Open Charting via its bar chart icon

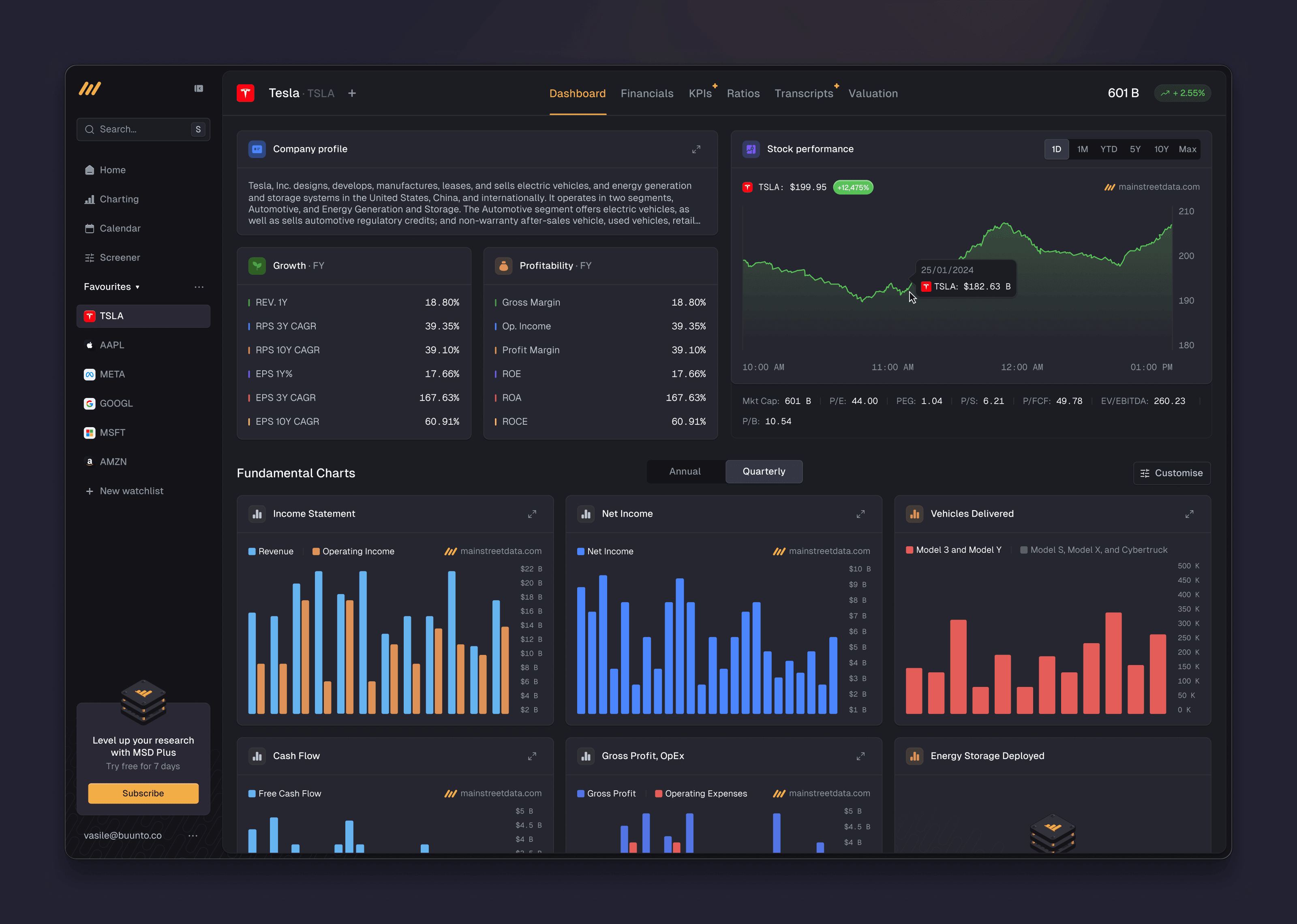click(x=89, y=199)
